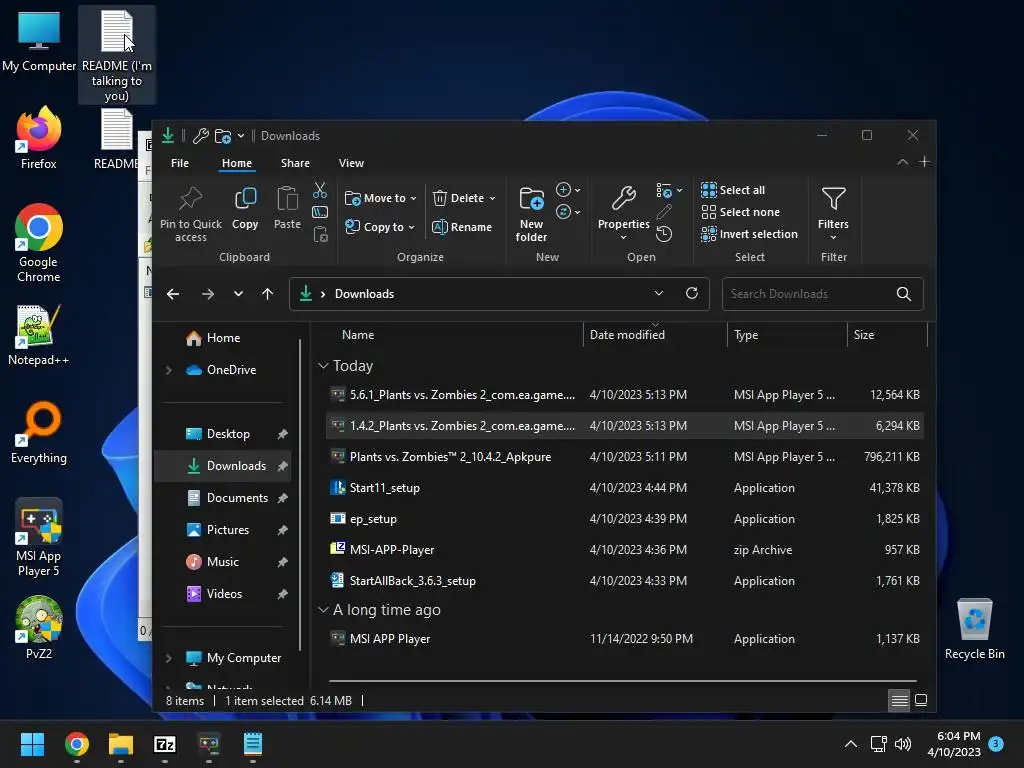Viewport: 1024px width, 768px height.
Task: Click Pin to Quick access icon
Action: pos(191,198)
